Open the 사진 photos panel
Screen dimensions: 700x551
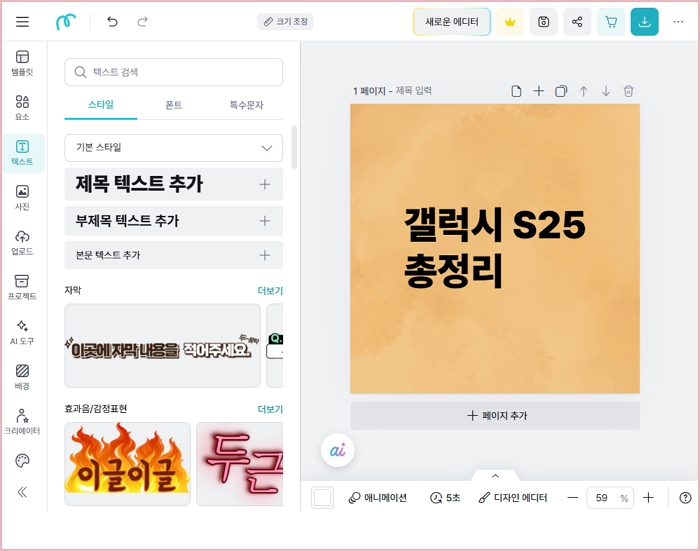pos(22,197)
